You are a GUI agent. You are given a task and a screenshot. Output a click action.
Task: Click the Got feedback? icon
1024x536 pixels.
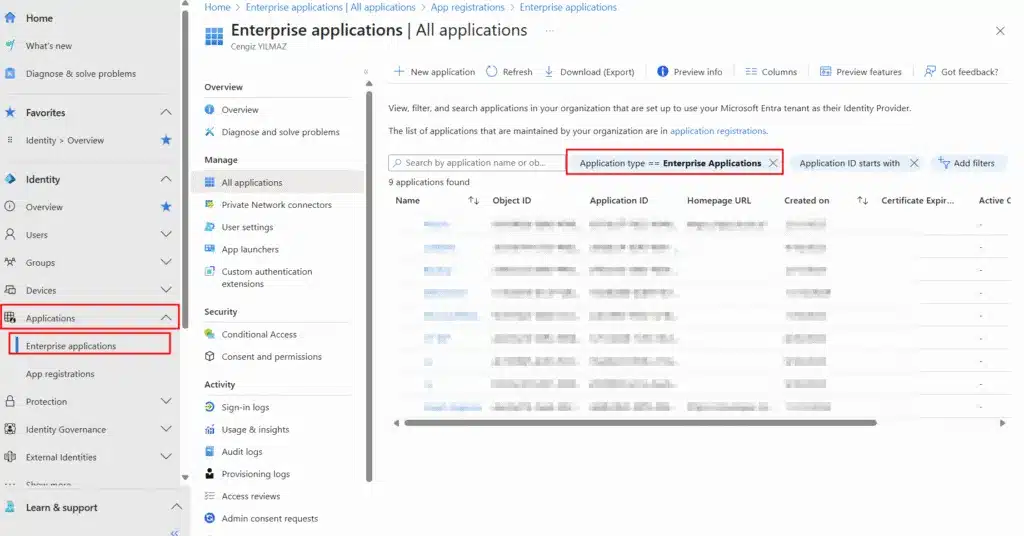(930, 72)
